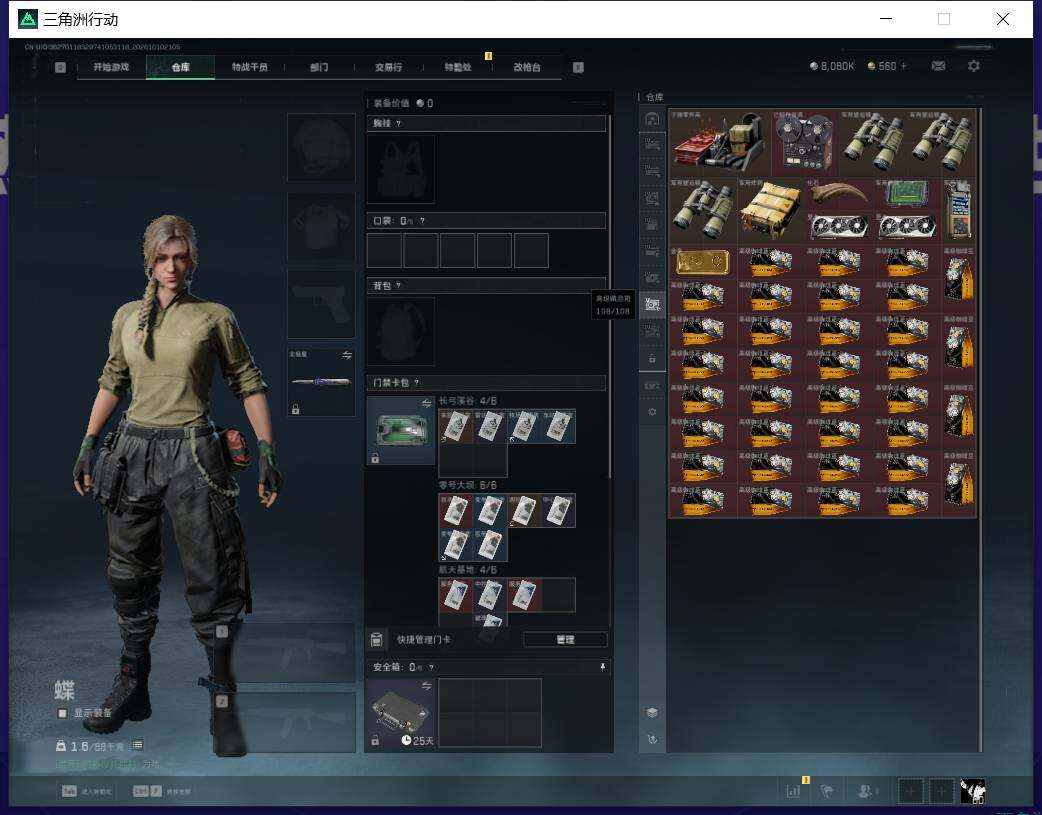Open the 部门 tab
The width and height of the screenshot is (1042, 815).
pos(319,67)
